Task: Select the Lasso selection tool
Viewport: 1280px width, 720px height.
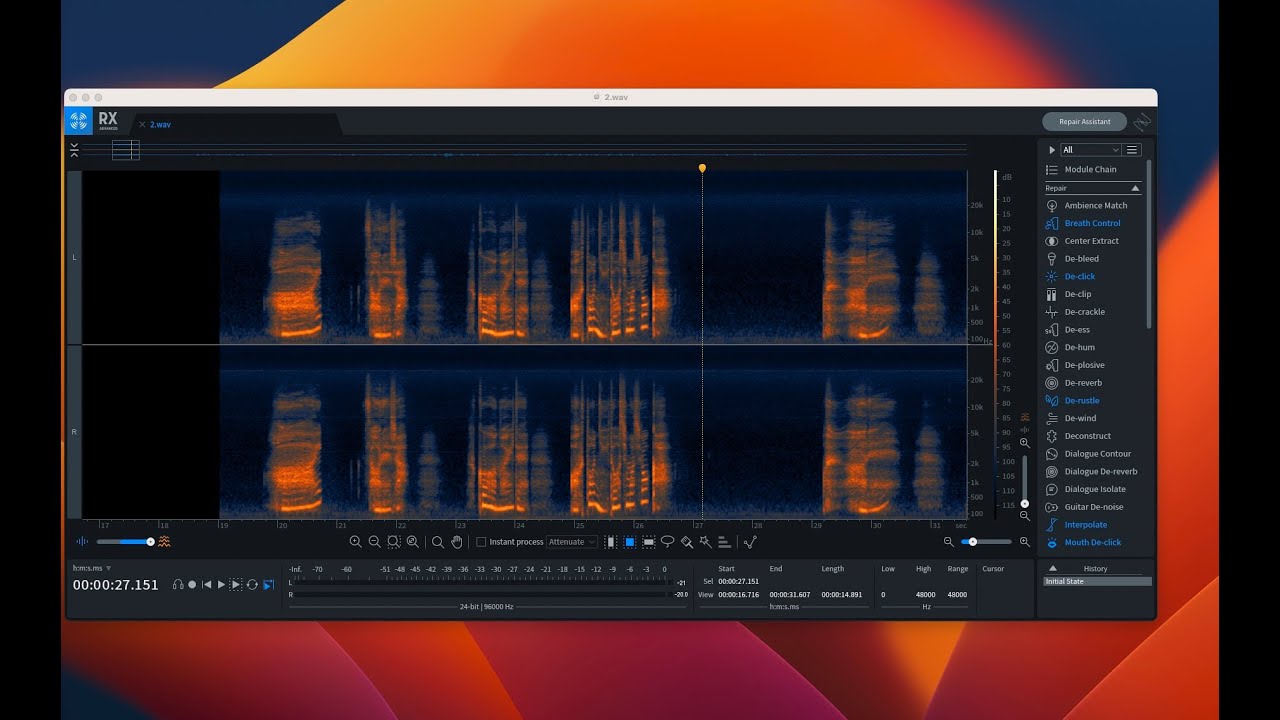Action: (668, 542)
